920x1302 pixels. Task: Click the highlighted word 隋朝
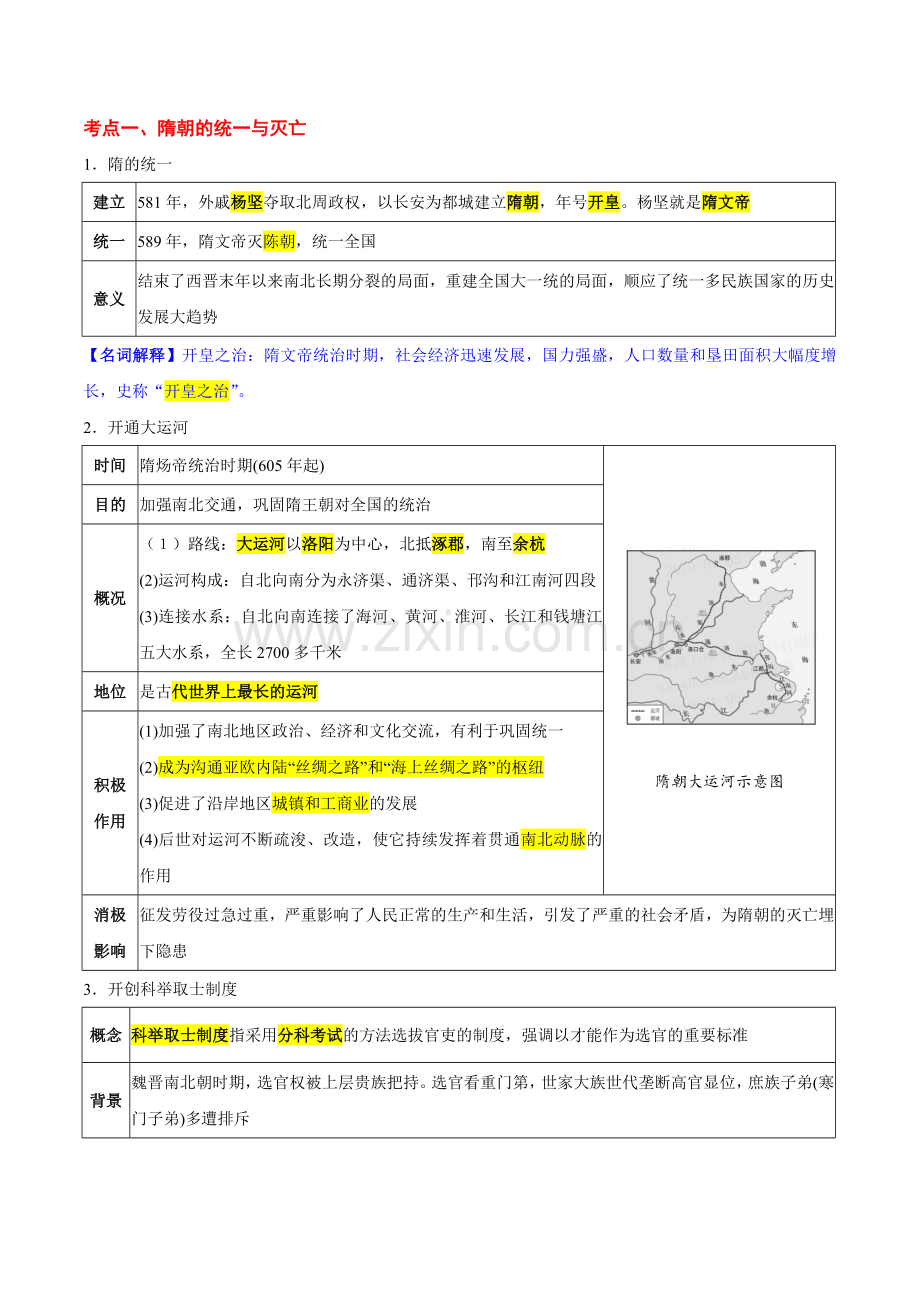coord(523,202)
